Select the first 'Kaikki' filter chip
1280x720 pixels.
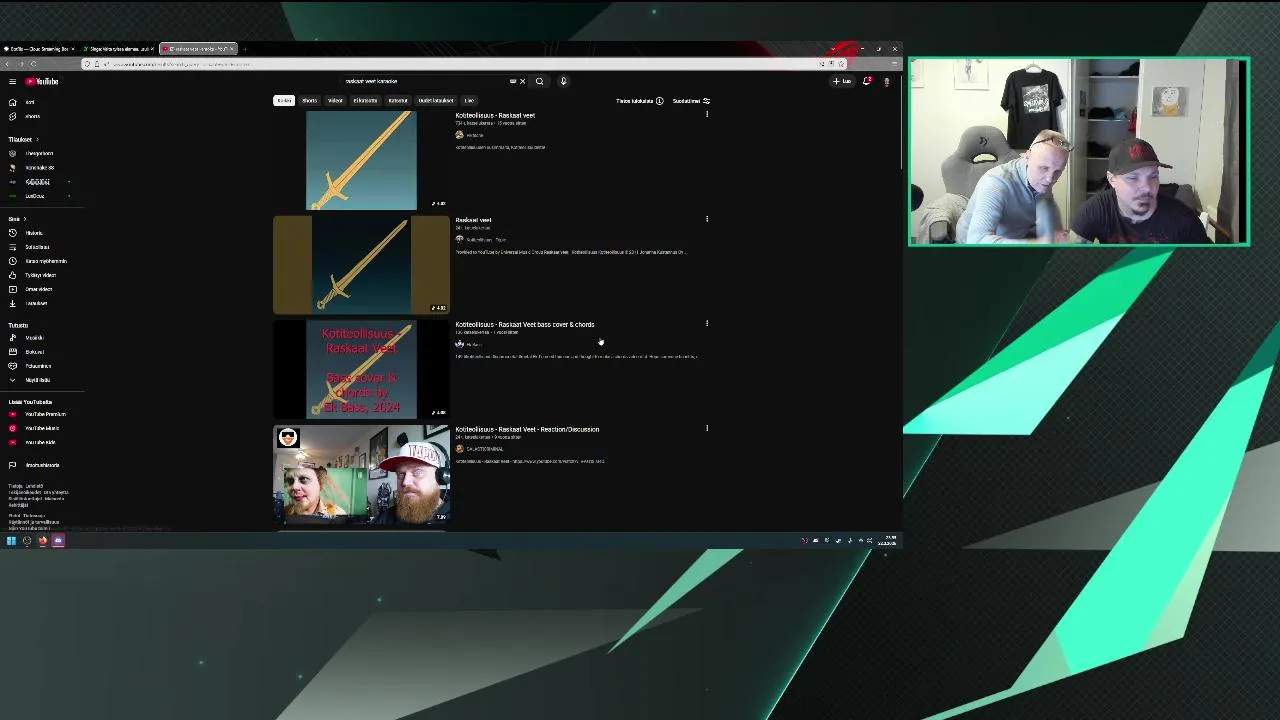[x=284, y=100]
